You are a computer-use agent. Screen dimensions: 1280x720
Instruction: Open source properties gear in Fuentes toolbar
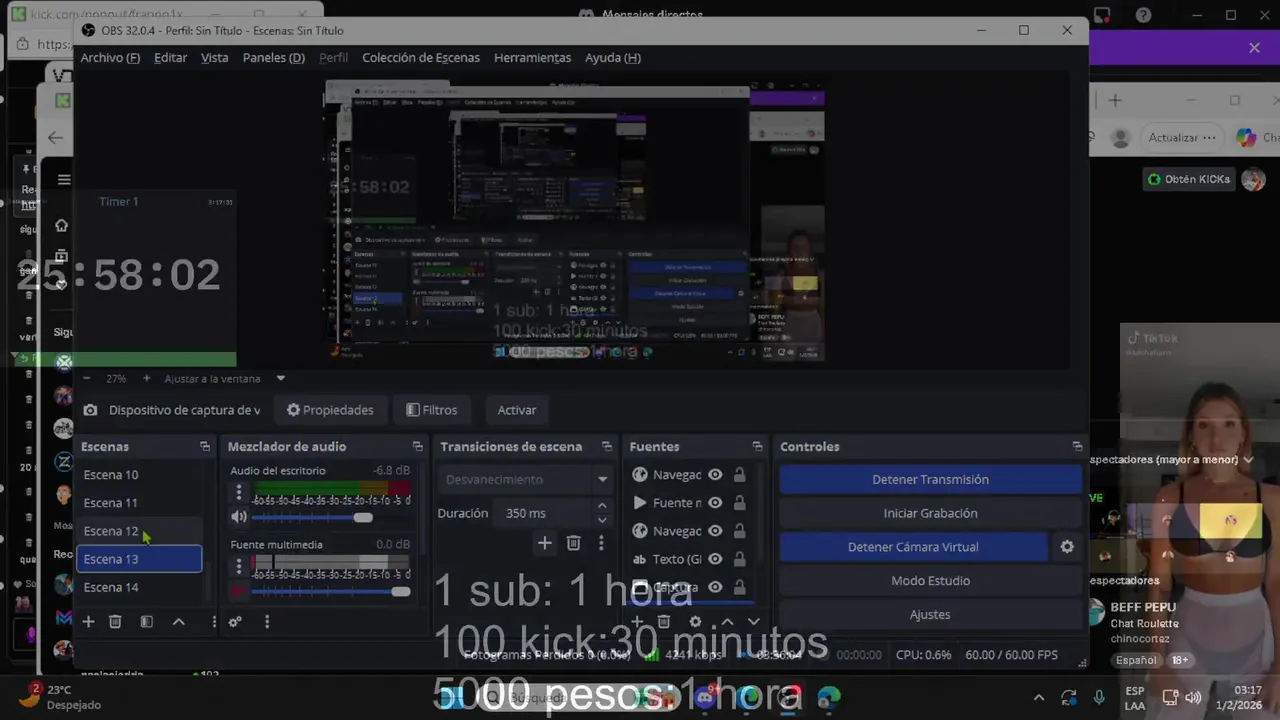[x=695, y=622]
